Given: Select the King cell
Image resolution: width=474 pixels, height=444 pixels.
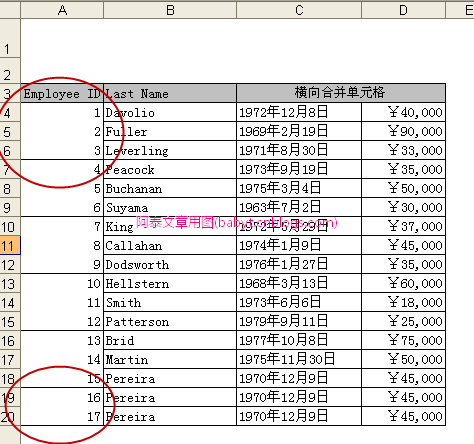Looking at the screenshot, I should pyautogui.click(x=170, y=226).
